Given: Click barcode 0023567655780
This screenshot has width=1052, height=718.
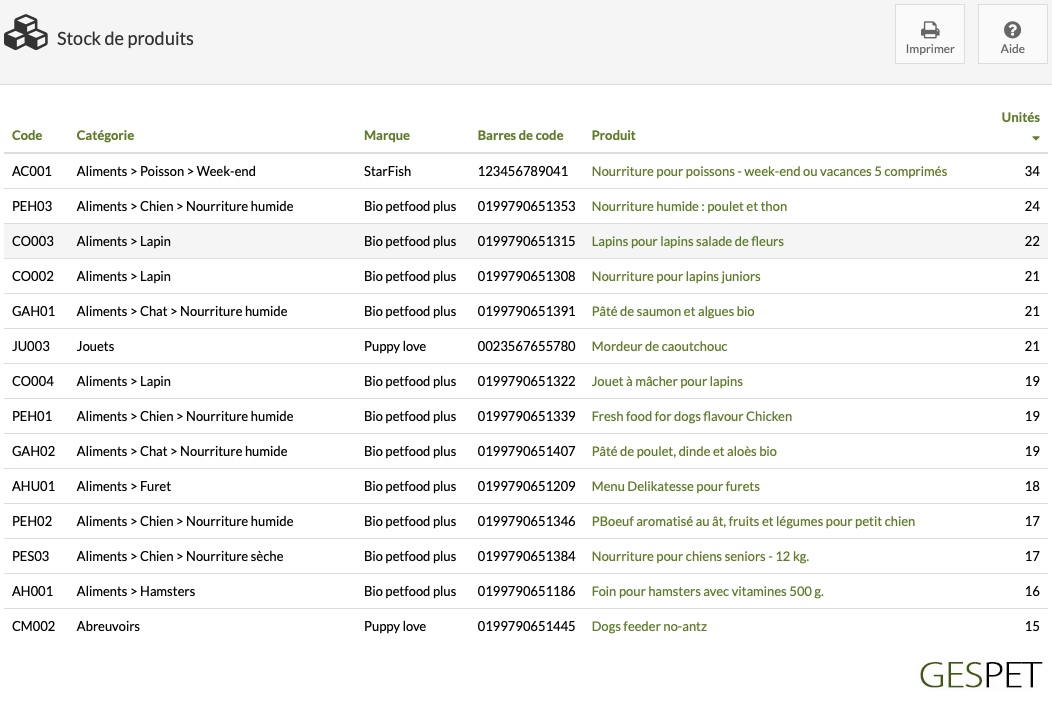Looking at the screenshot, I should click(x=526, y=346).
